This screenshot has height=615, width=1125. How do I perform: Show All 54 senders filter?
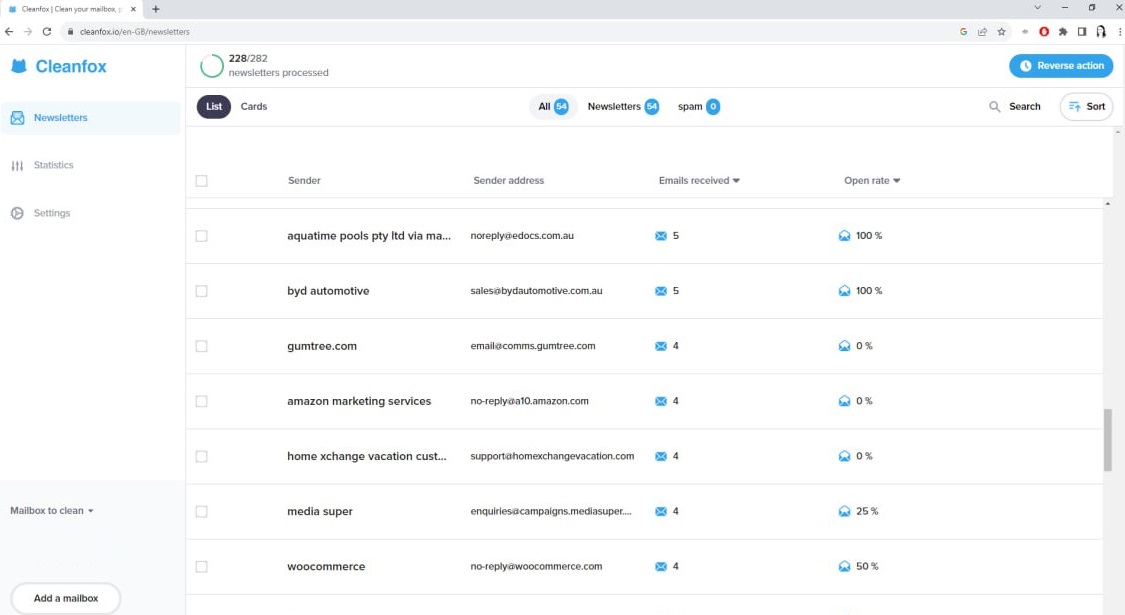point(553,107)
